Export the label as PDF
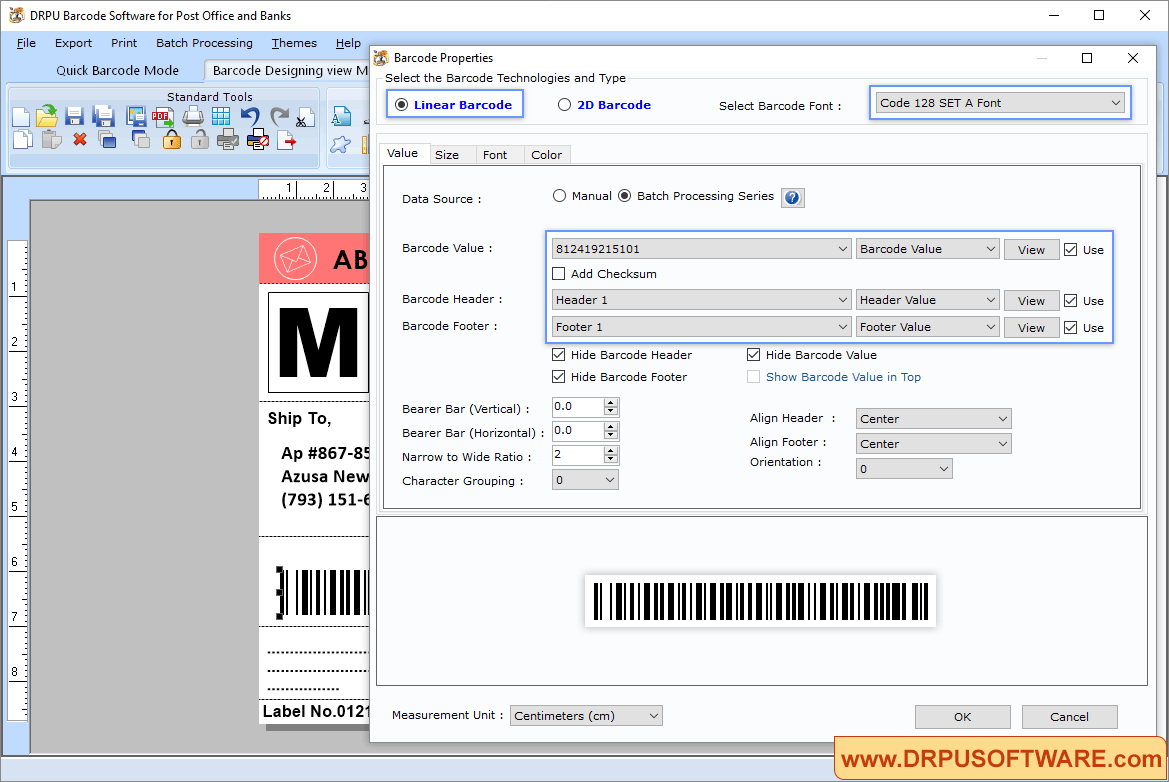 tap(162, 115)
